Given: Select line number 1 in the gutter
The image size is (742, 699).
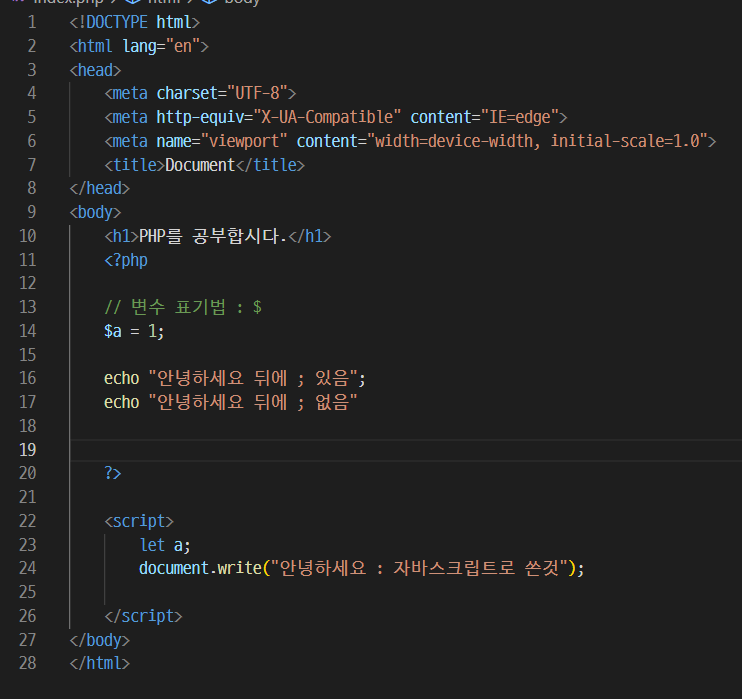Looking at the screenshot, I should pos(32,22).
